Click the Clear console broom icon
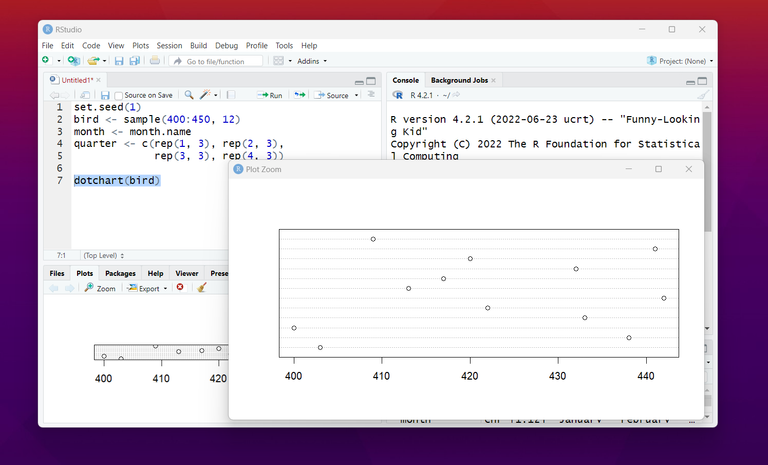768x465 pixels. pyautogui.click(x=702, y=95)
